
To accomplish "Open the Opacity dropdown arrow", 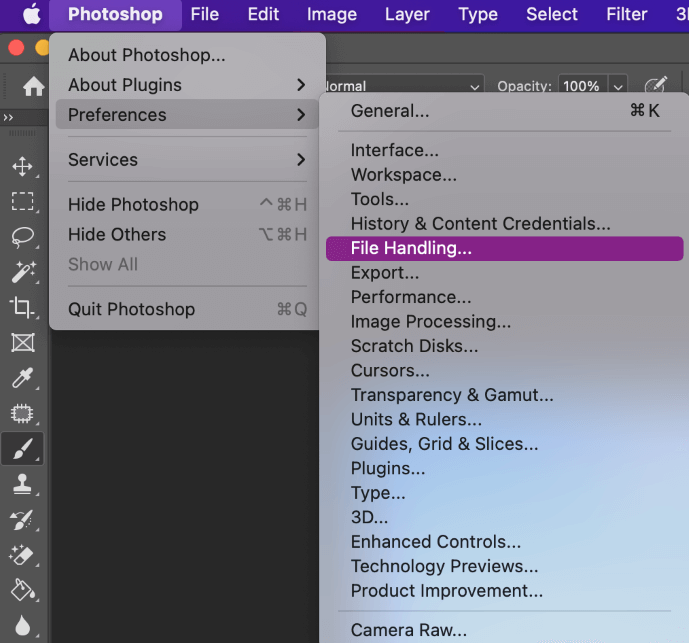I will 619,86.
